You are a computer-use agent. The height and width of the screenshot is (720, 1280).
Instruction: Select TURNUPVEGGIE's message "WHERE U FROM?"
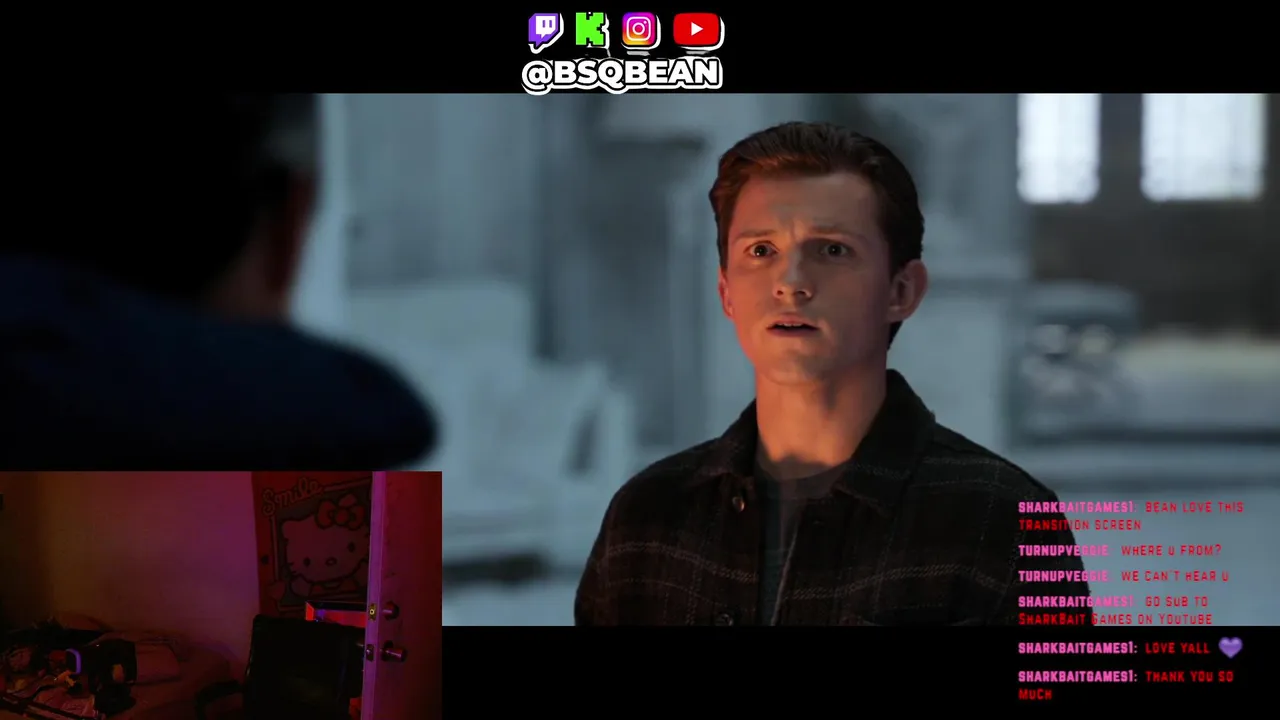point(1170,551)
